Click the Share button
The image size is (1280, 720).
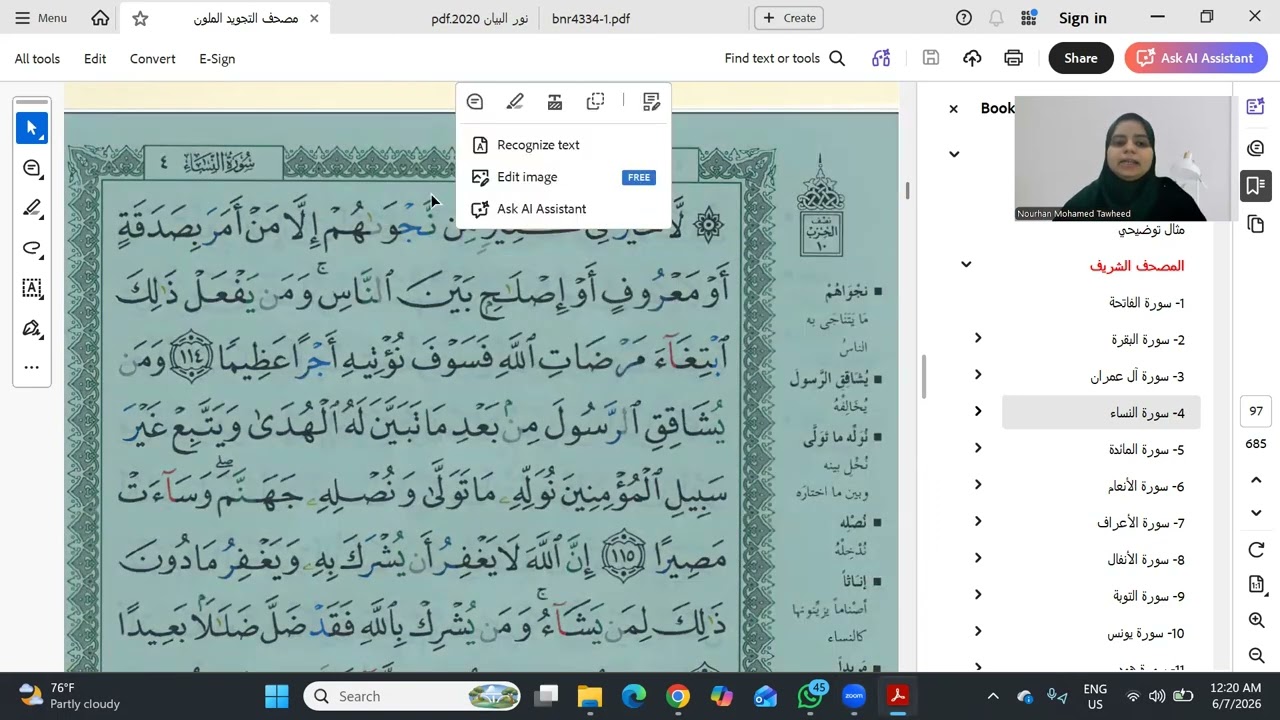click(1080, 58)
